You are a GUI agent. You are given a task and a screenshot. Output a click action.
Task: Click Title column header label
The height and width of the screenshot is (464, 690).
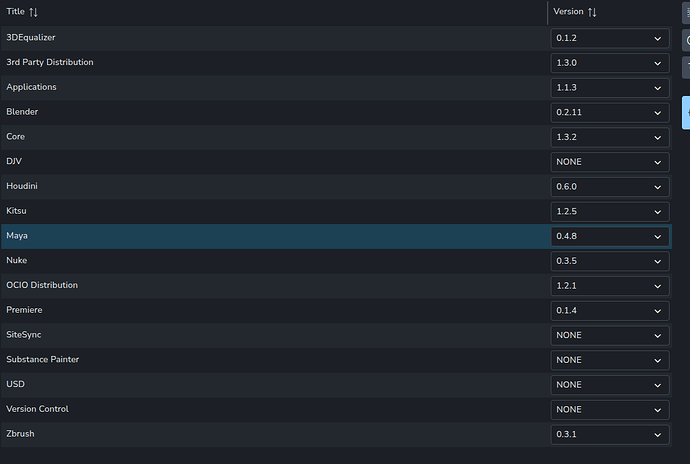15,11
